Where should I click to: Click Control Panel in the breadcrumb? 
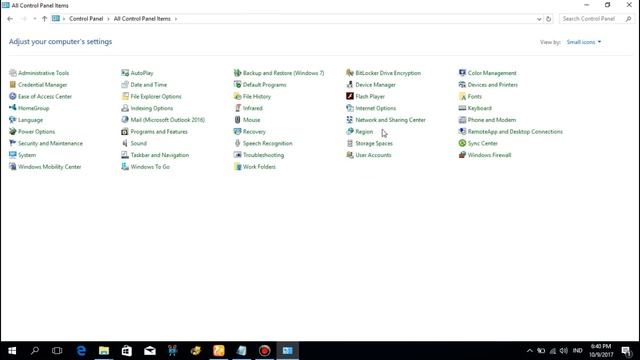pos(86,19)
